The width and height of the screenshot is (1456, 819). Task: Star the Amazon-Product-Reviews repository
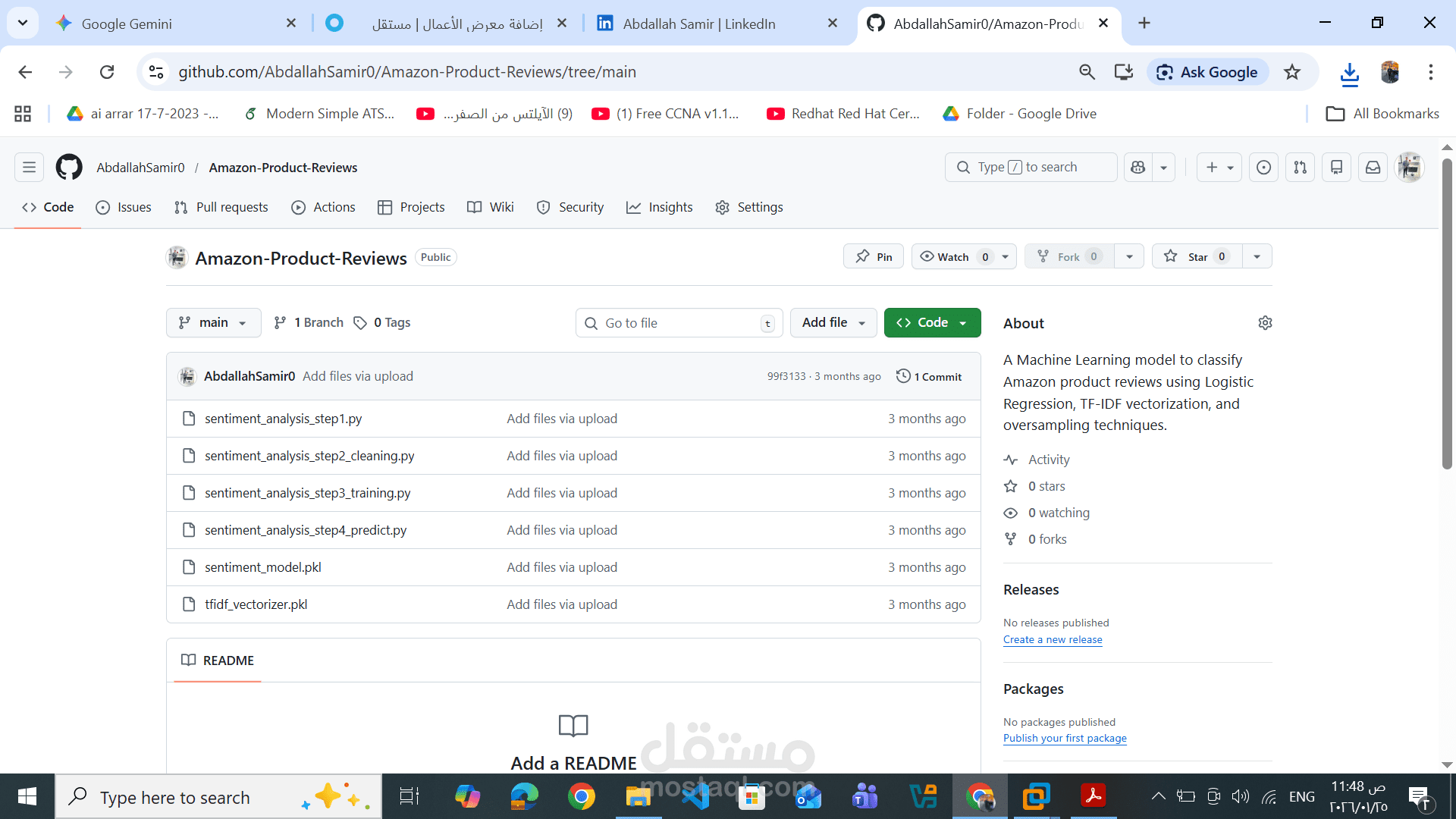[x=1196, y=256]
